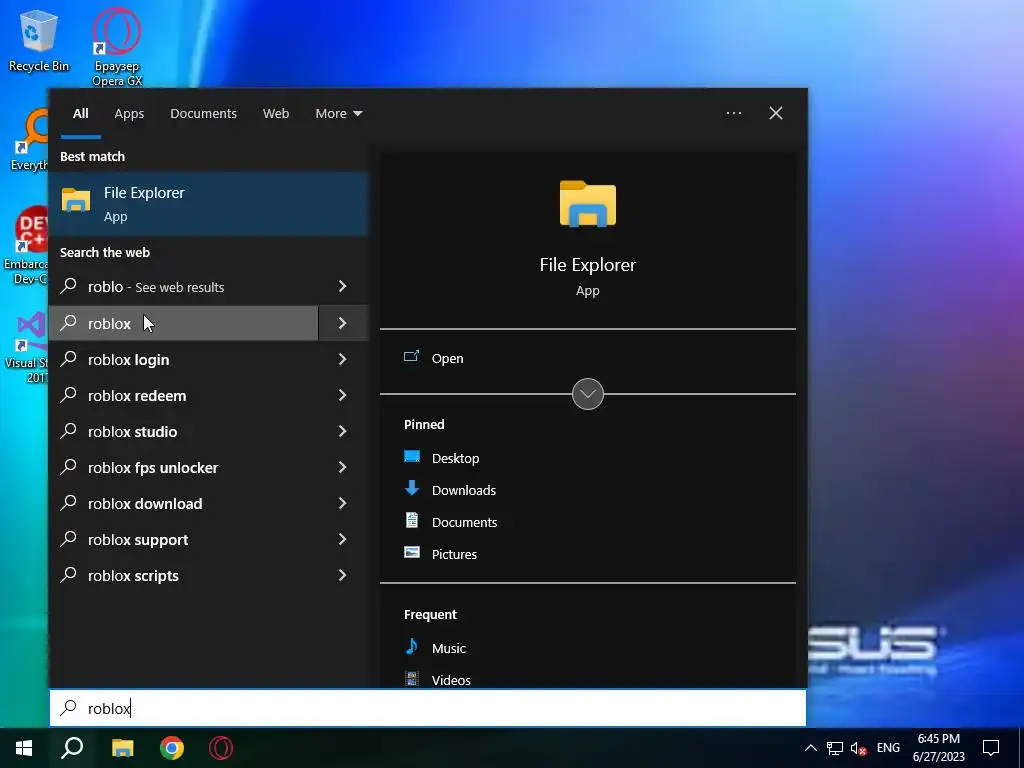This screenshot has height=768, width=1024.
Task: Click search box containing 'roblox'
Action: tap(428, 708)
